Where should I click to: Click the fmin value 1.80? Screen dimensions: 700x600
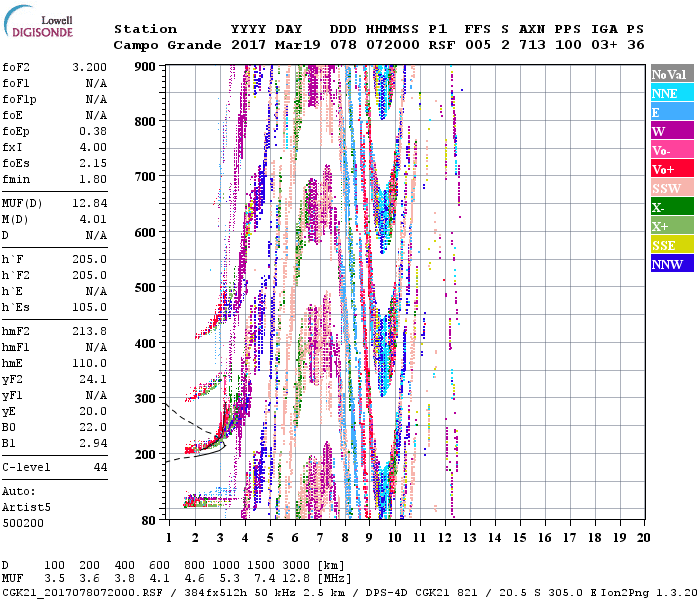[x=93, y=179]
